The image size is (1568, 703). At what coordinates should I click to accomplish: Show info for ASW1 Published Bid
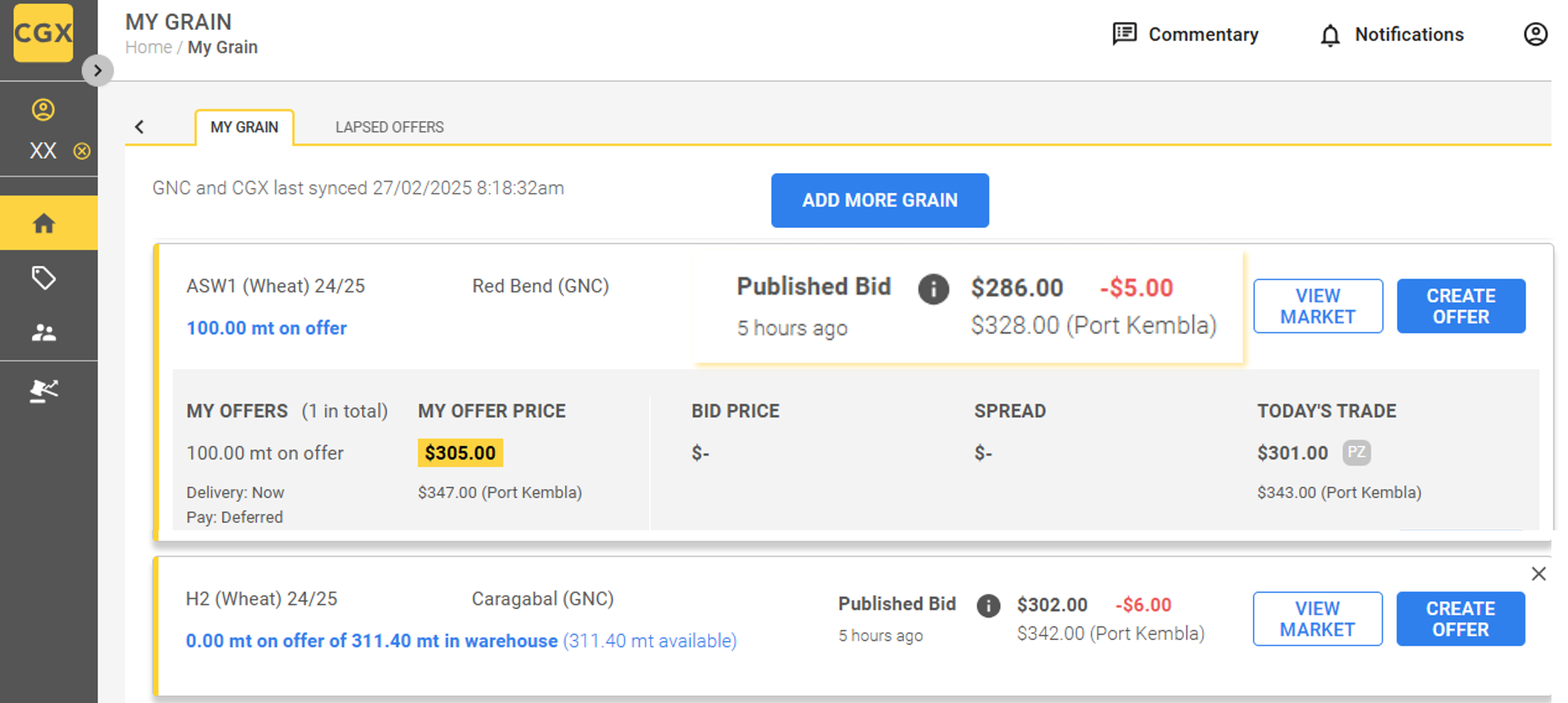(x=933, y=288)
